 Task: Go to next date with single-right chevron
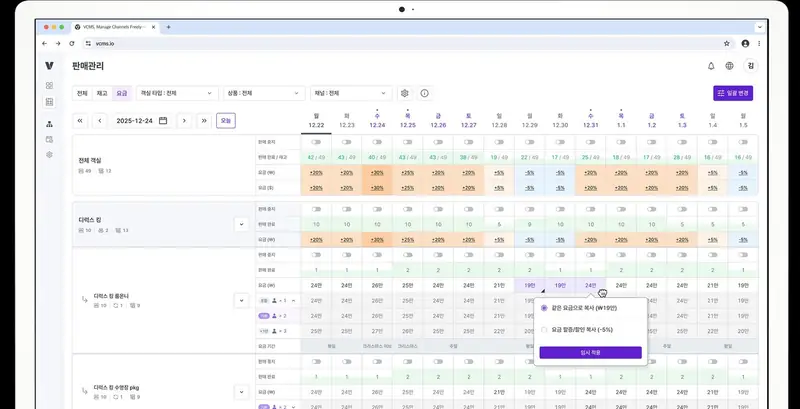coord(184,121)
